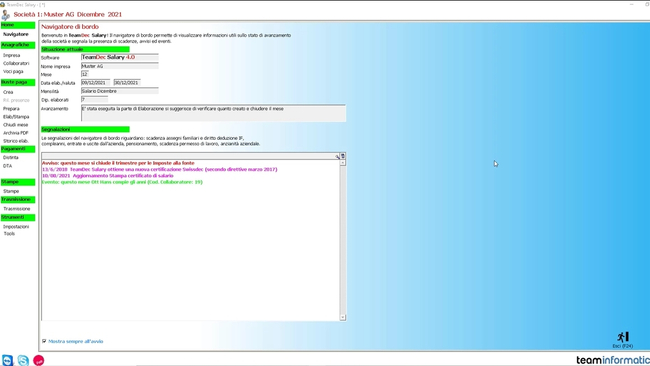Select the green 'Evento: questo mese Ott Hans' row
650x366 pixels.
point(122,182)
